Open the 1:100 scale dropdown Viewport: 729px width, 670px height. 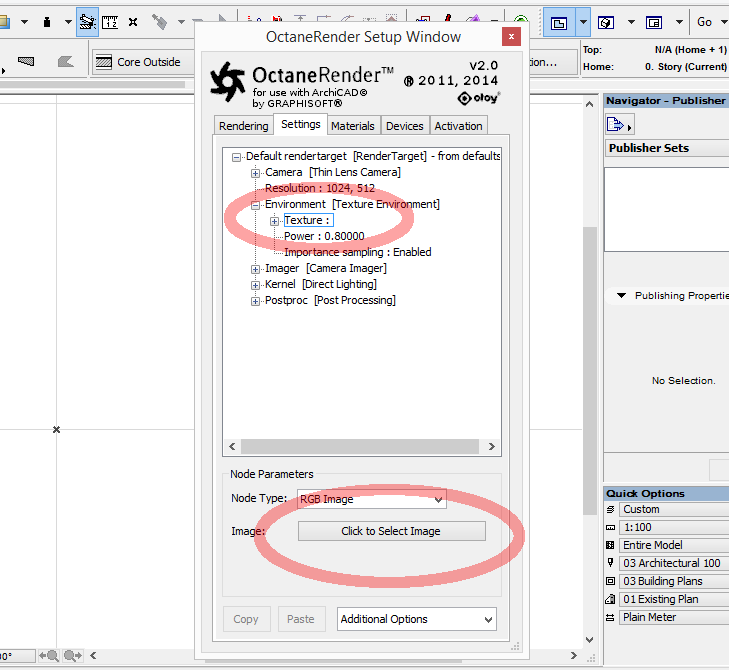pyautogui.click(x=674, y=527)
